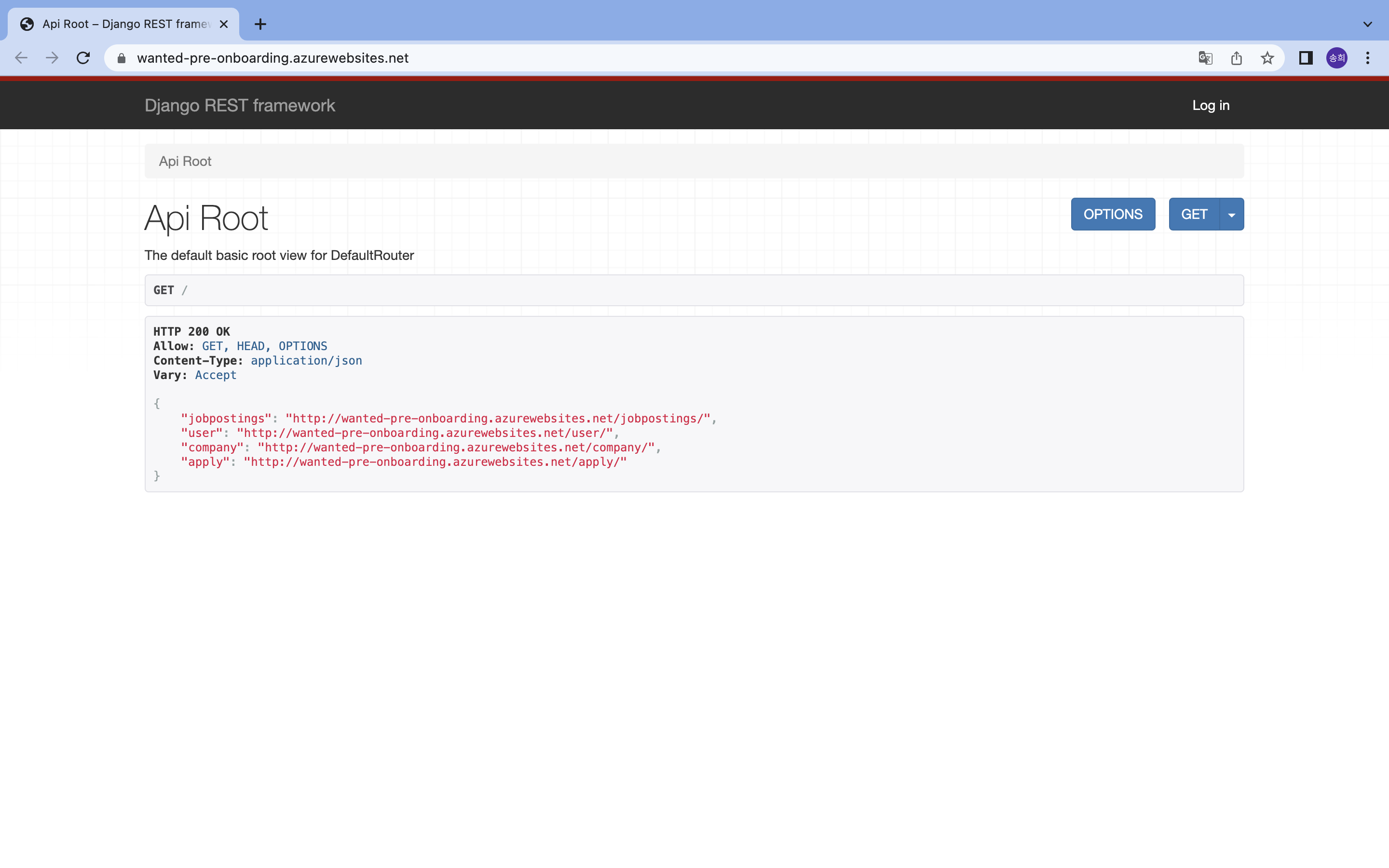The image size is (1389, 868).
Task: Open Chrome's three-dot menu
Action: pos(1368,58)
